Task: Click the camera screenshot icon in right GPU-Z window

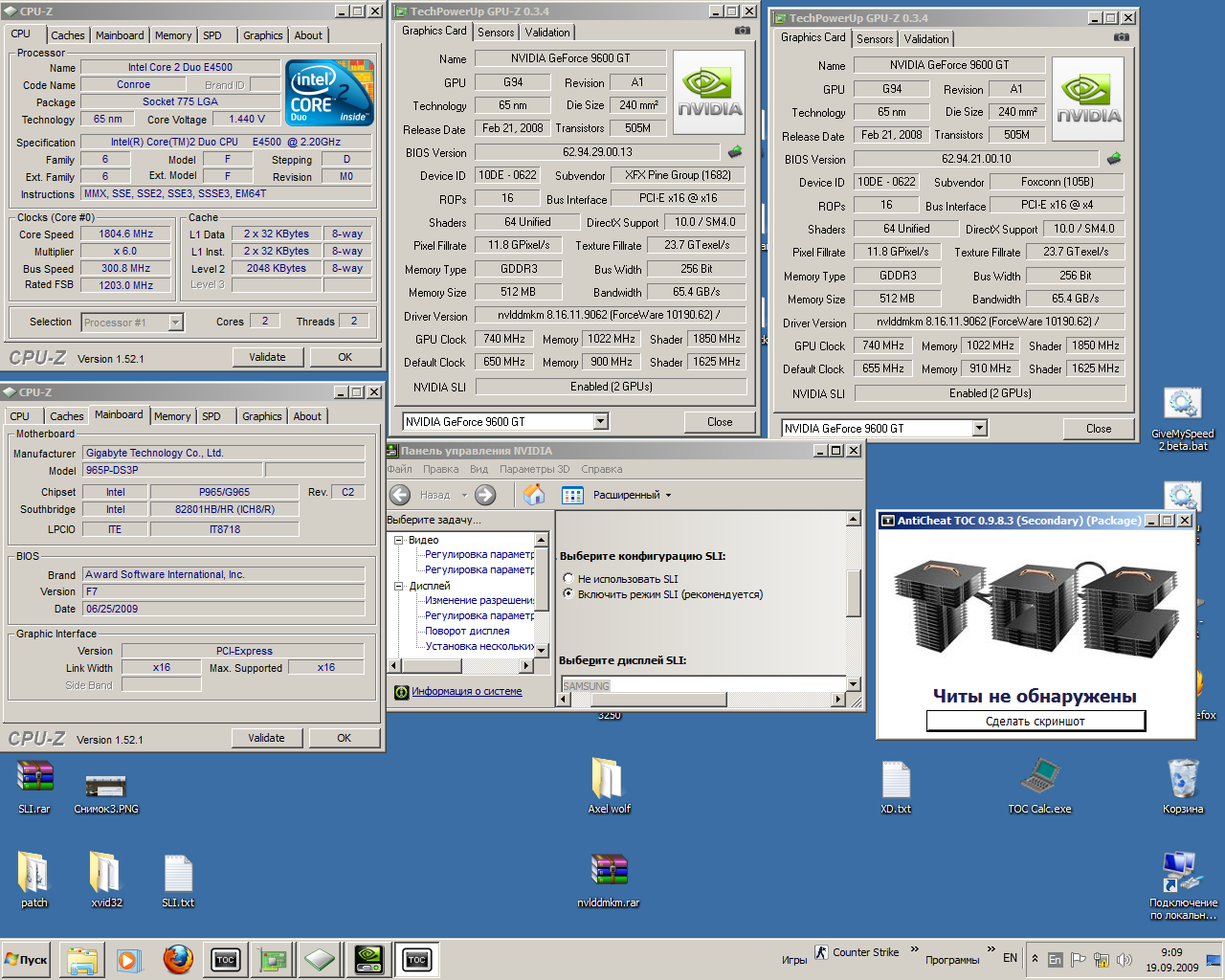Action: (x=1122, y=37)
